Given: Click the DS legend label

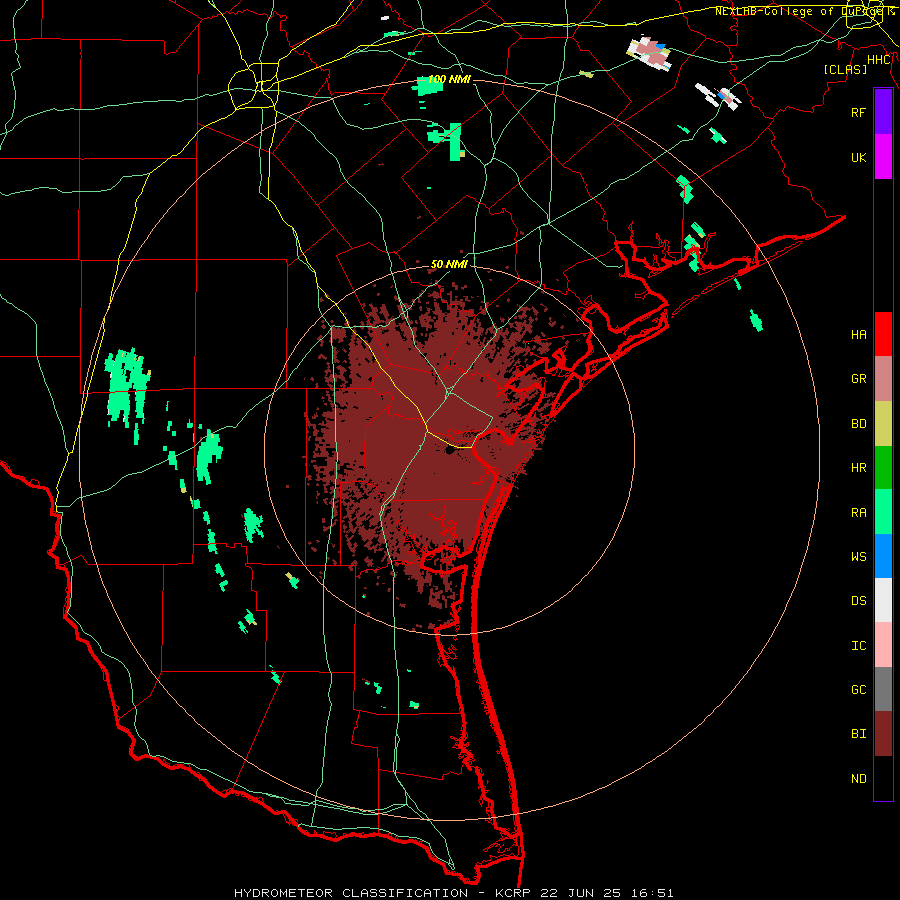Looking at the screenshot, I should (x=858, y=600).
